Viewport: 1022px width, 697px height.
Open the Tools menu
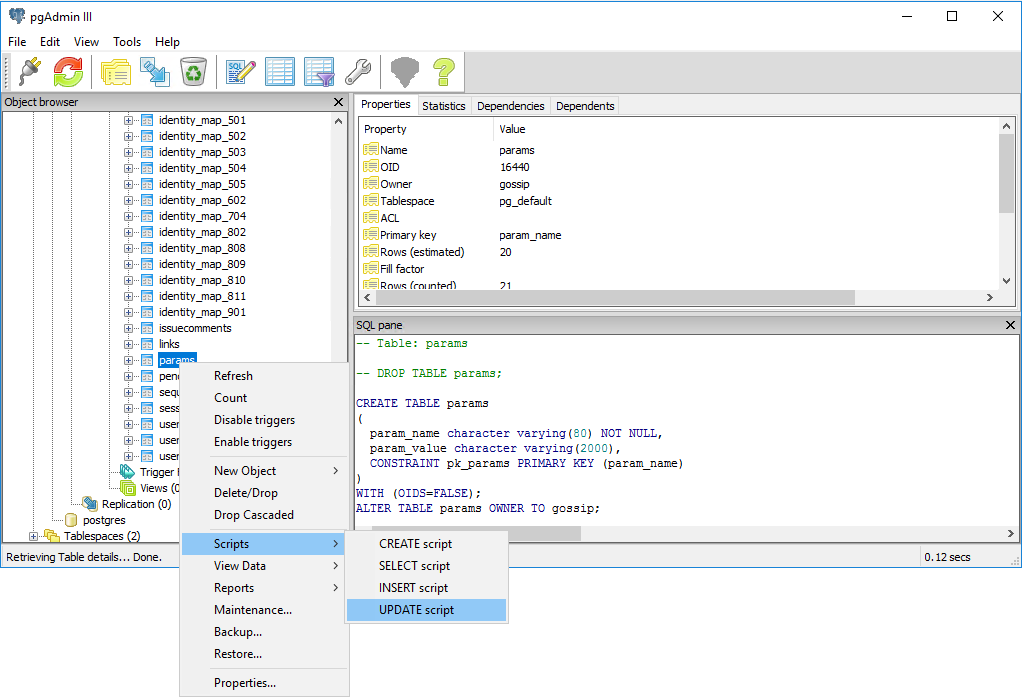[126, 42]
